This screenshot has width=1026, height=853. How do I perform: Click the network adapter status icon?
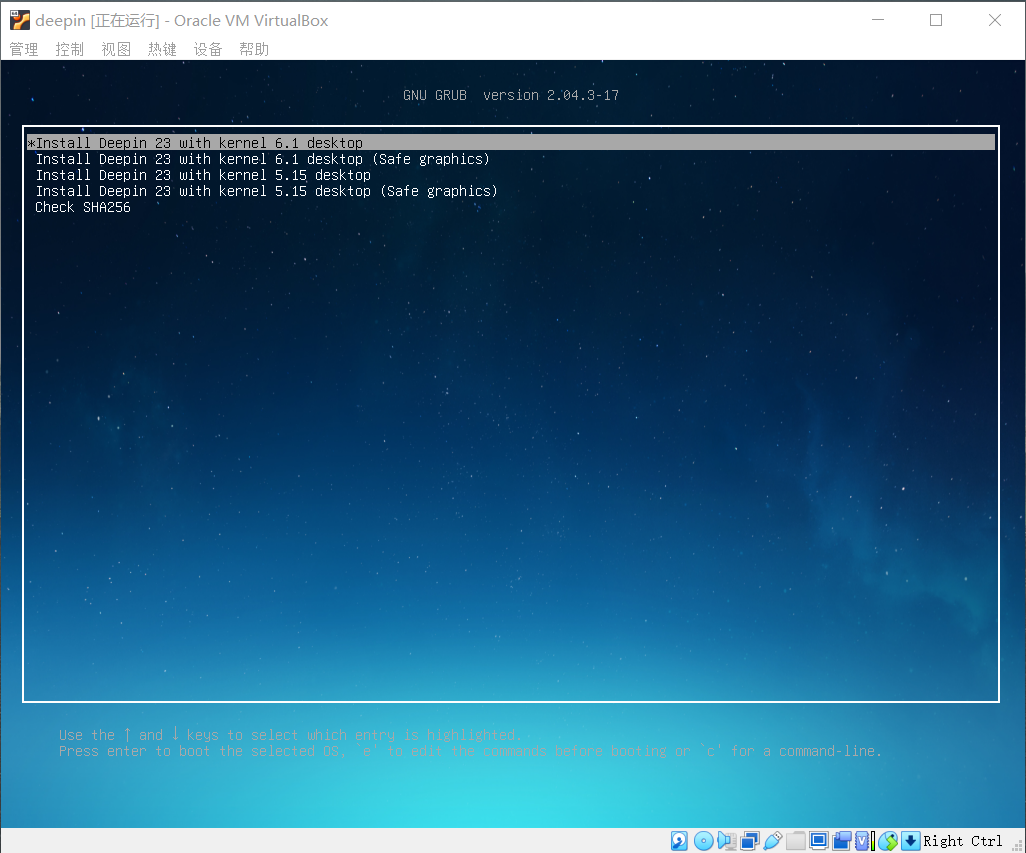pyautogui.click(x=750, y=841)
